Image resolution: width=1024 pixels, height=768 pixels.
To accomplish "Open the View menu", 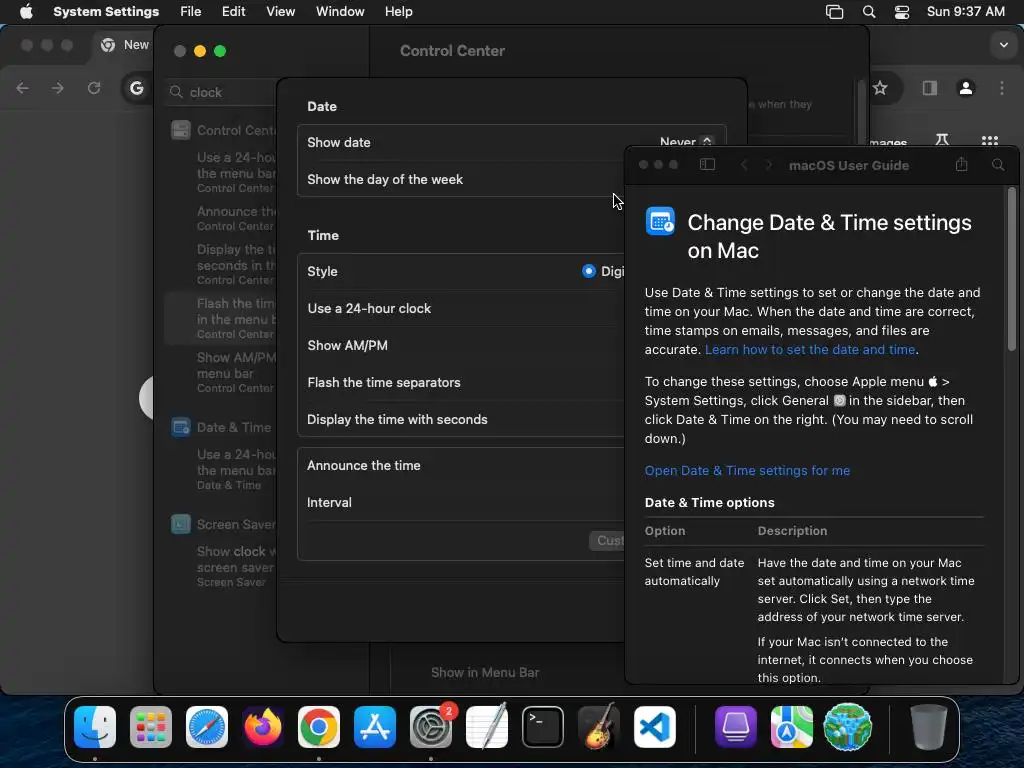I will (x=280, y=12).
